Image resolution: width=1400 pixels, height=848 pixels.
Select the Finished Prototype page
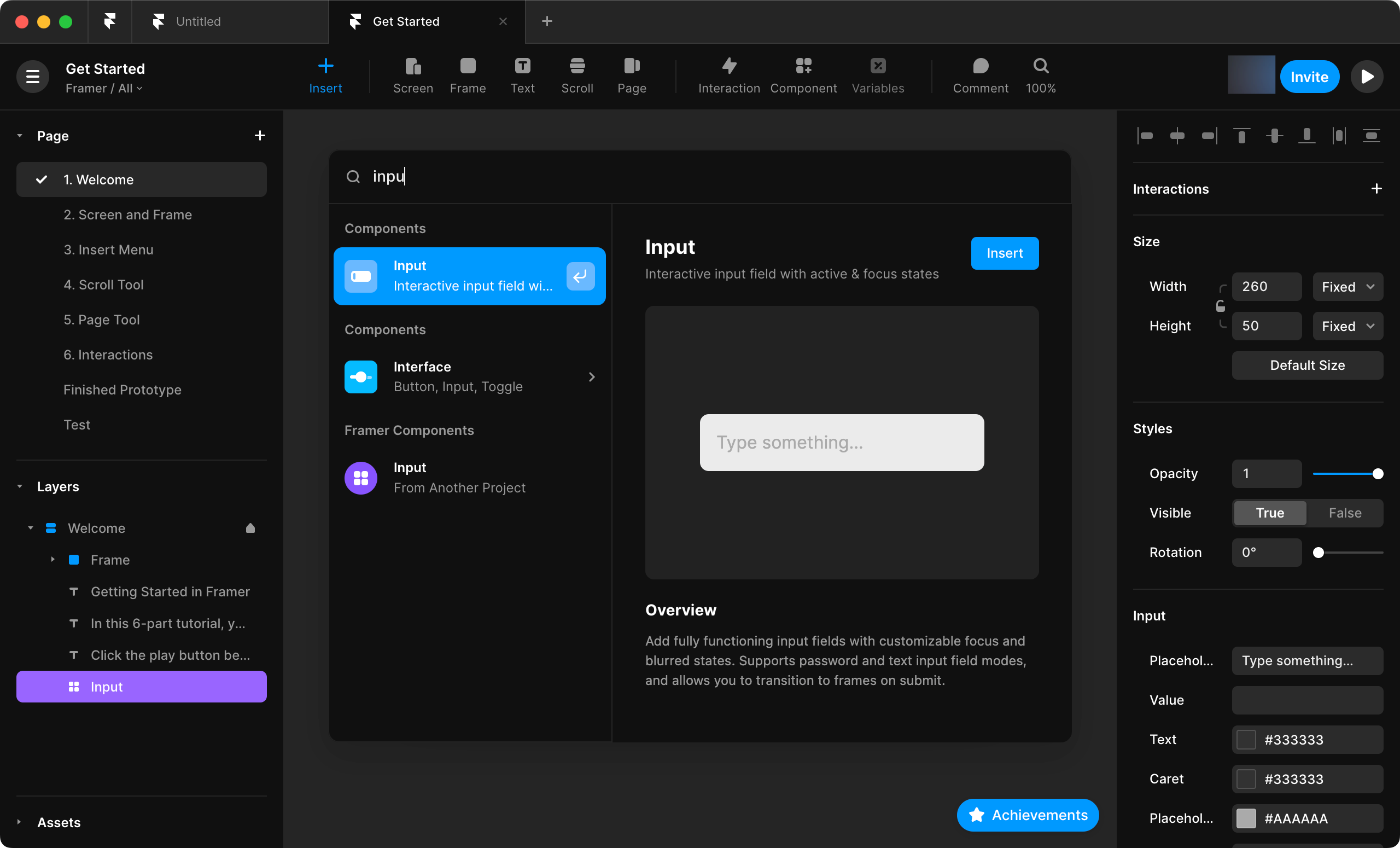[142, 390]
